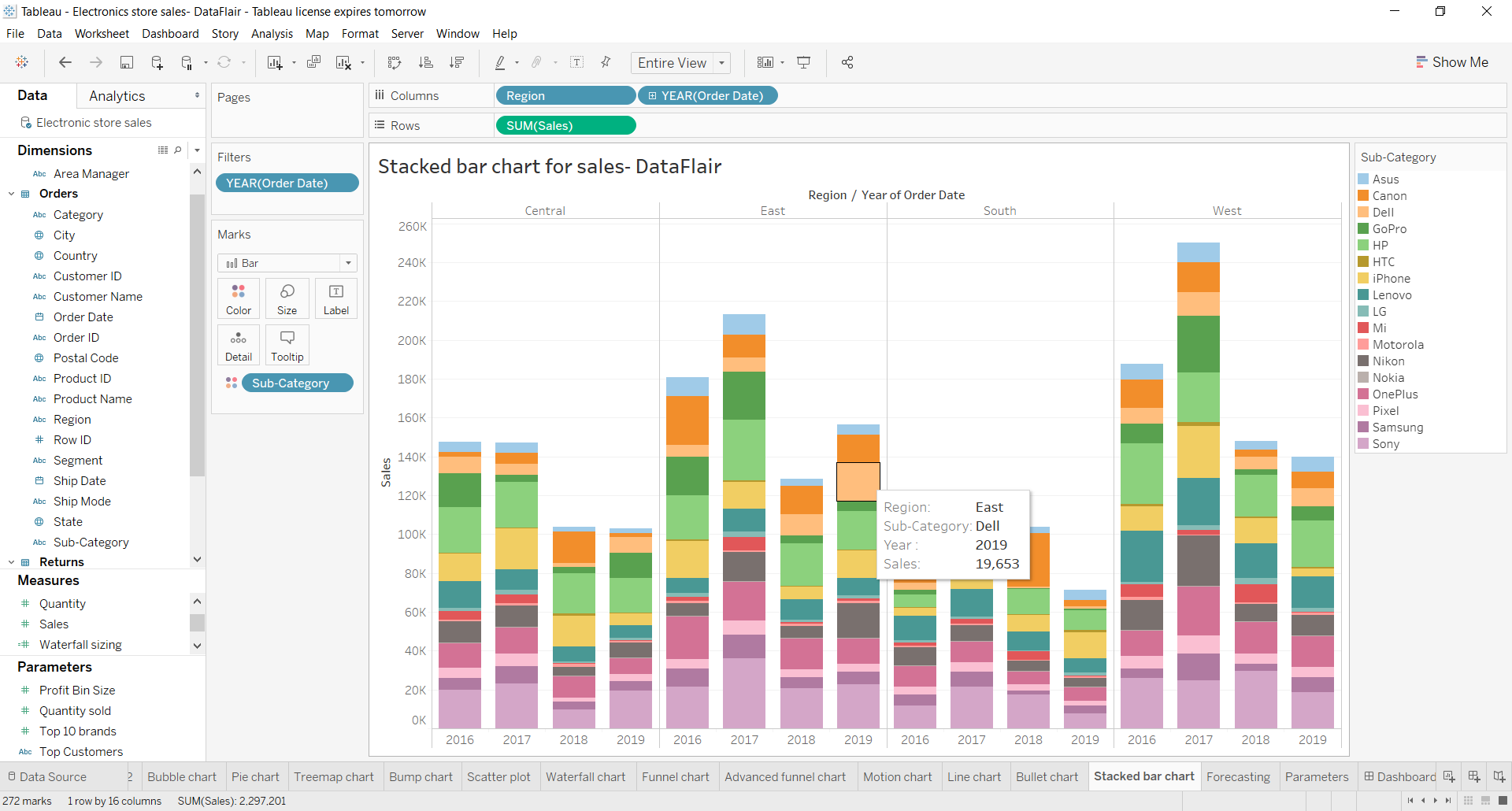Click the Share workbook icon
1512x811 pixels.
pos(847,62)
